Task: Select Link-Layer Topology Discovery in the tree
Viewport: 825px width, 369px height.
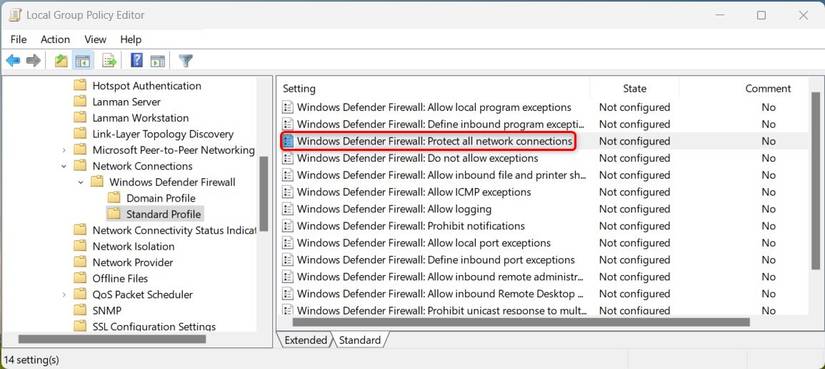Action: 163,134
